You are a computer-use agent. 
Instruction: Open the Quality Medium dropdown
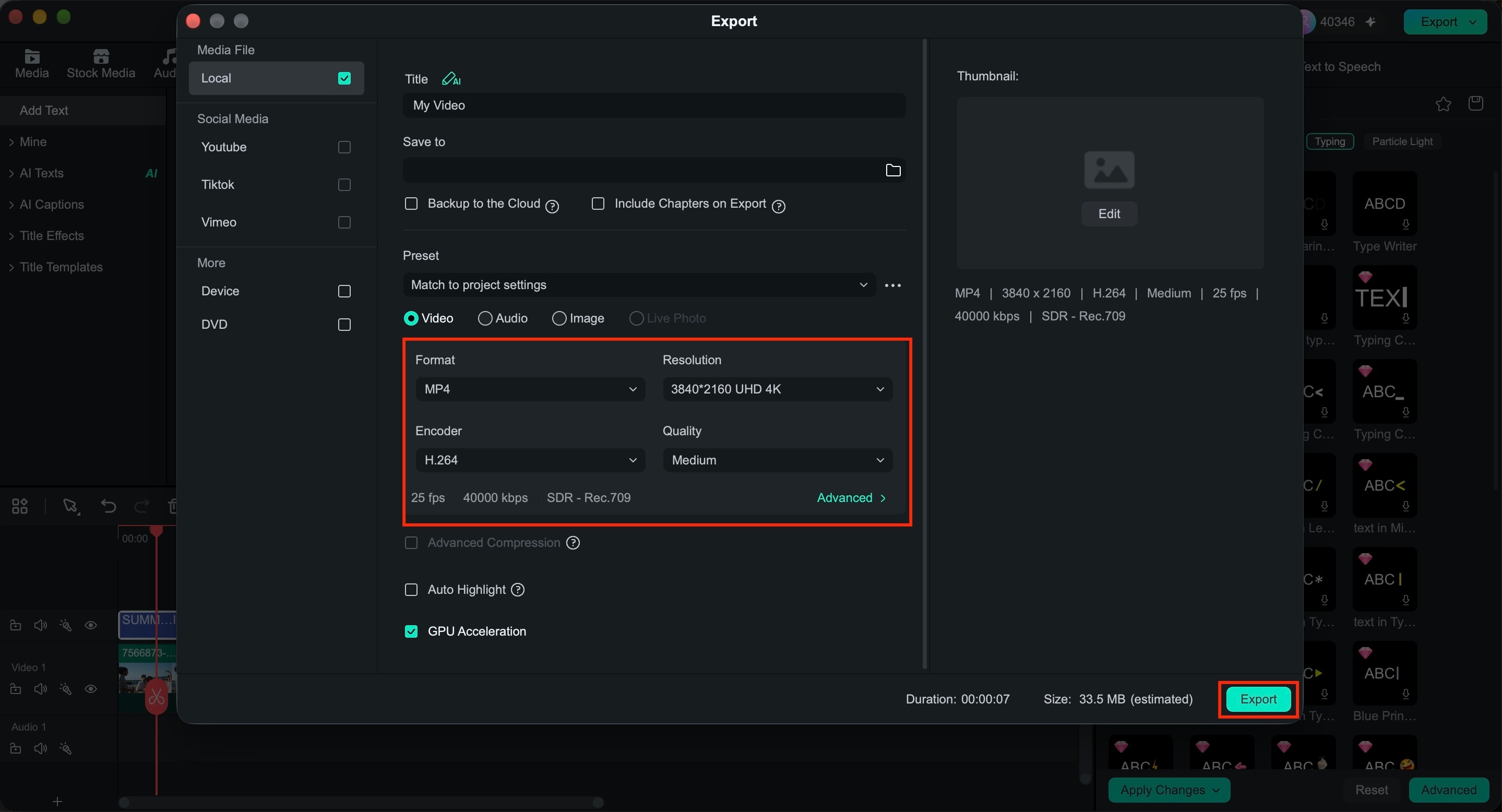click(777, 460)
